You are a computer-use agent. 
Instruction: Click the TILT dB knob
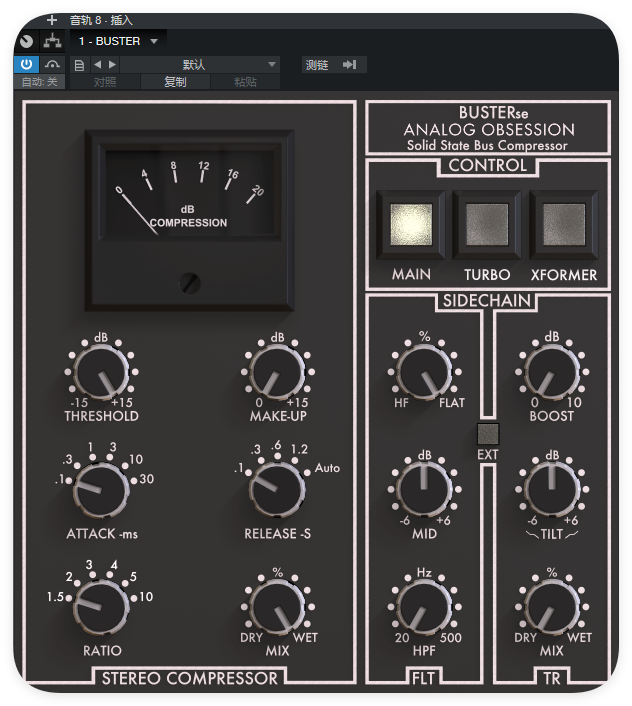552,490
